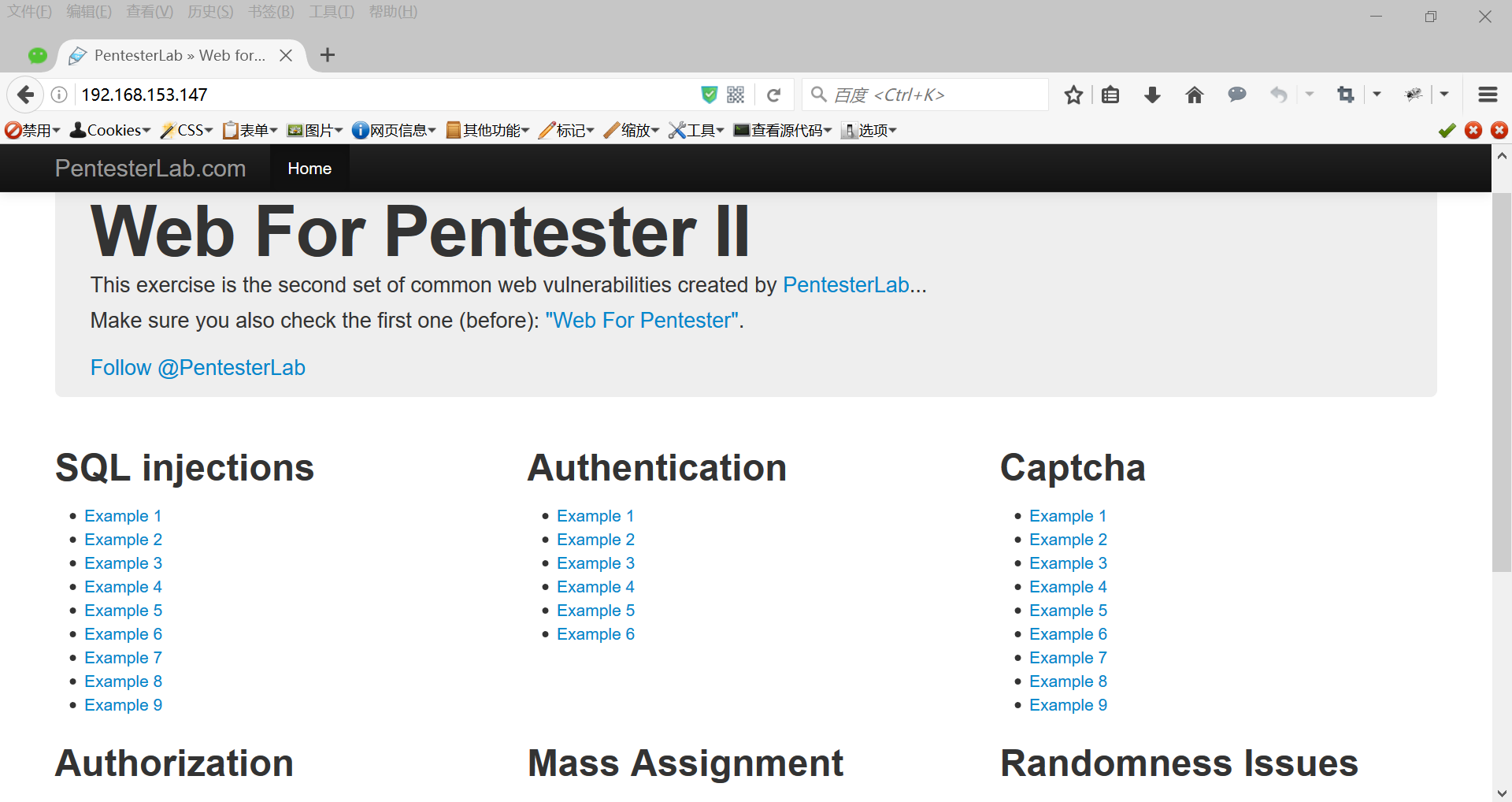This screenshot has width=1512, height=802.
Task: Open the 编辑(E) menu
Action: pos(89,12)
